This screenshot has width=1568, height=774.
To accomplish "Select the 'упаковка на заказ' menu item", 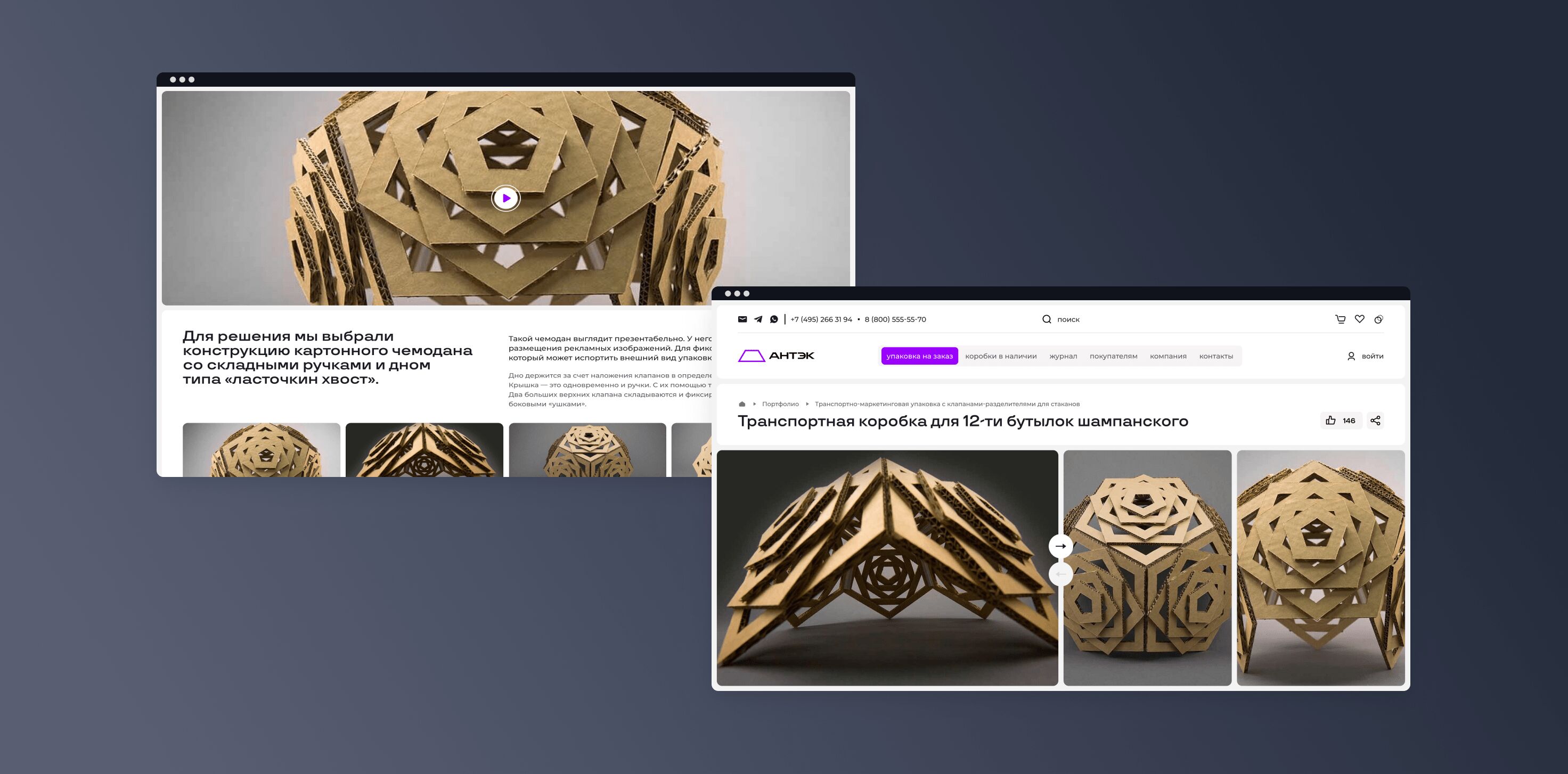I will tap(919, 356).
